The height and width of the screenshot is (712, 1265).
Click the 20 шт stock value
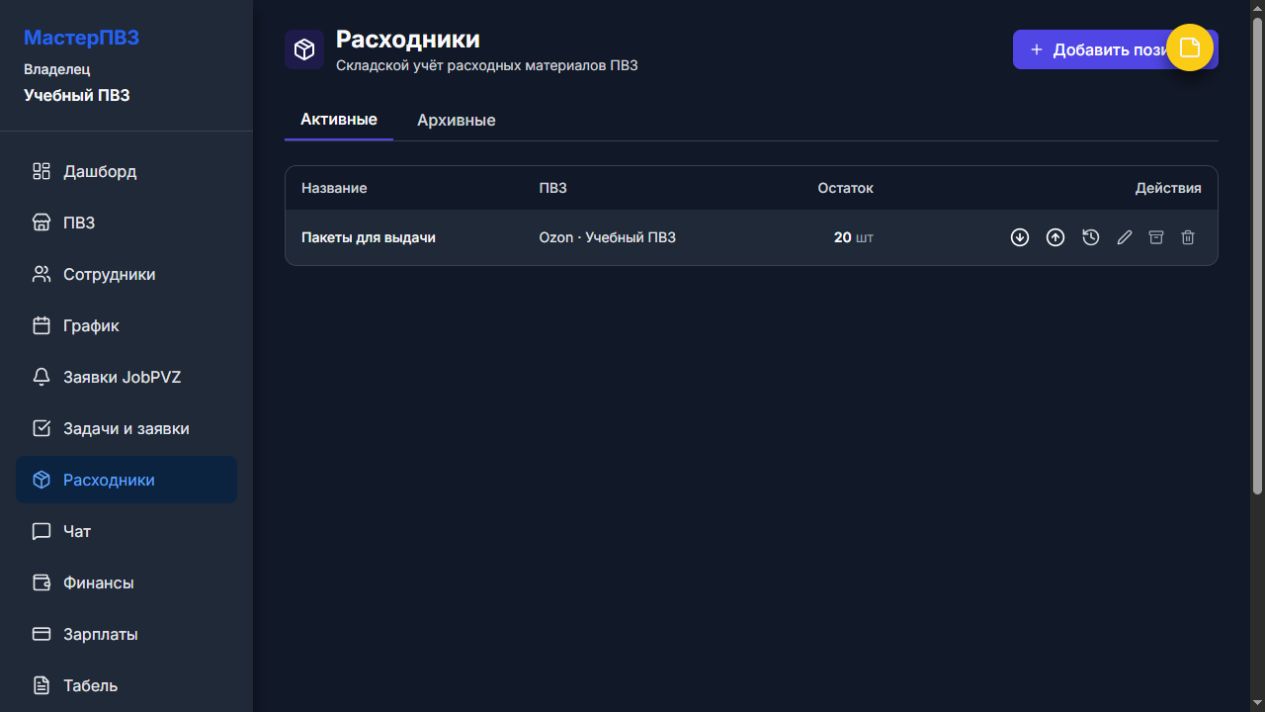(853, 237)
